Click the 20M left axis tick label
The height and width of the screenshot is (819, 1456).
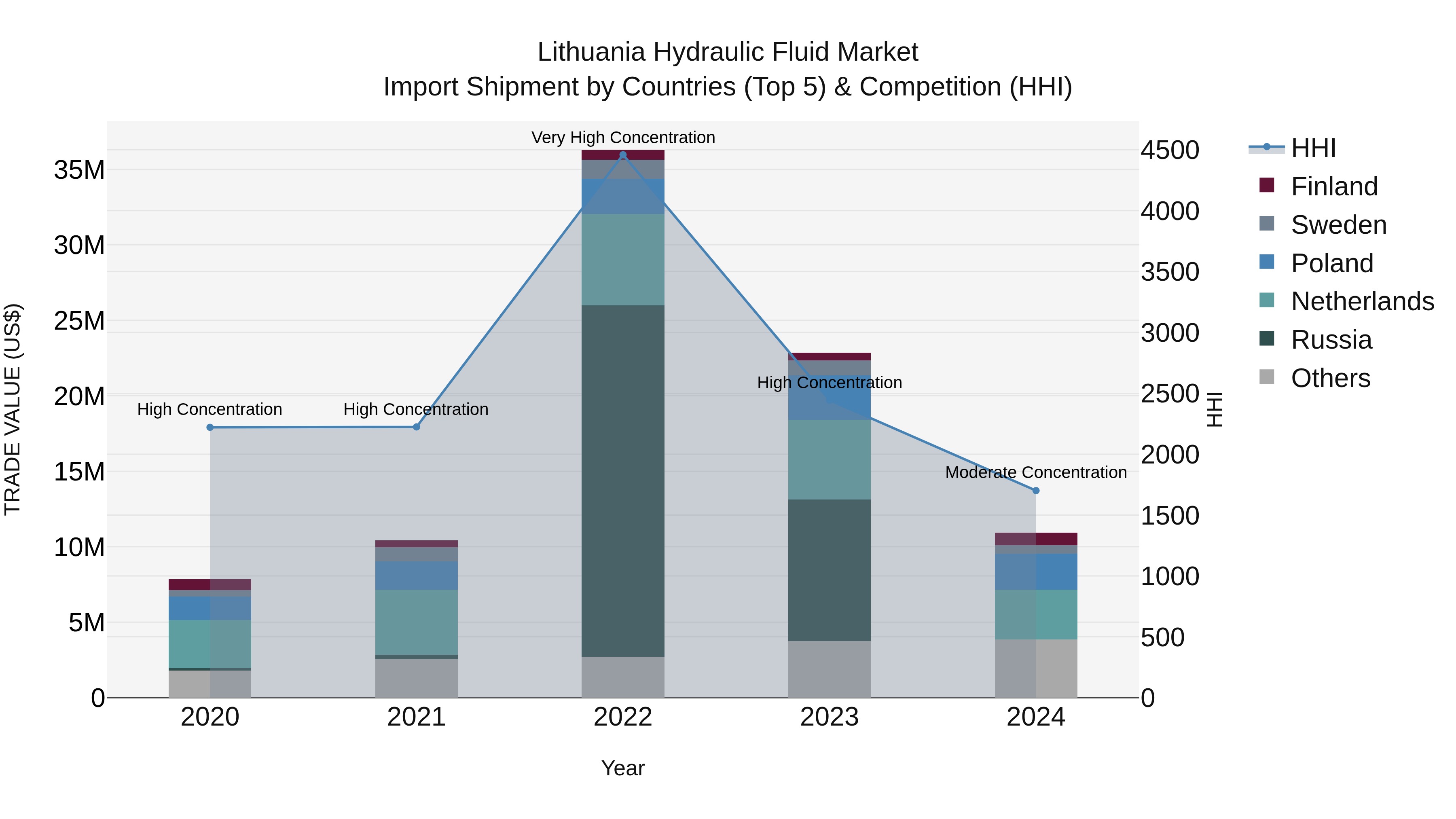point(79,396)
